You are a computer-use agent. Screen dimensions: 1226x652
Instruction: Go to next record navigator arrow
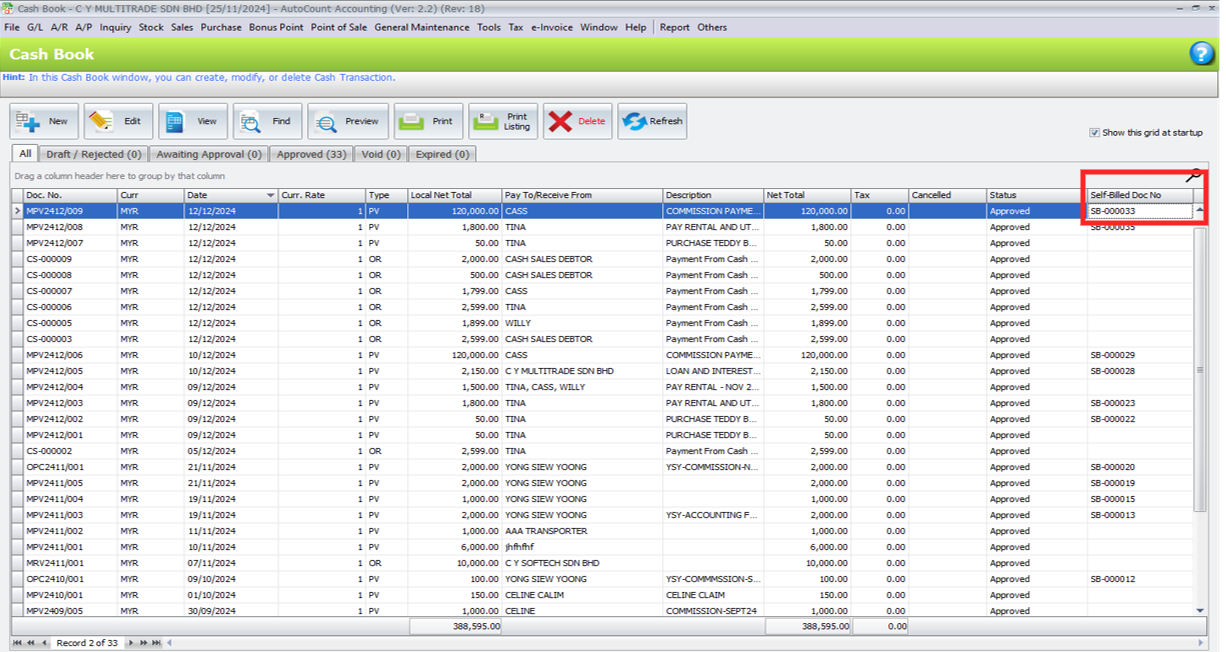[133, 642]
